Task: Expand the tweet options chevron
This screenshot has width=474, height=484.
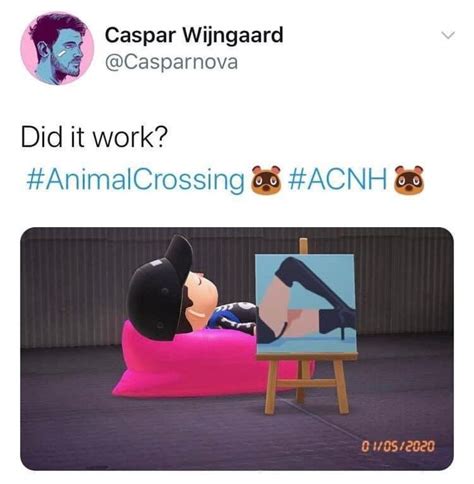Action: tap(447, 35)
